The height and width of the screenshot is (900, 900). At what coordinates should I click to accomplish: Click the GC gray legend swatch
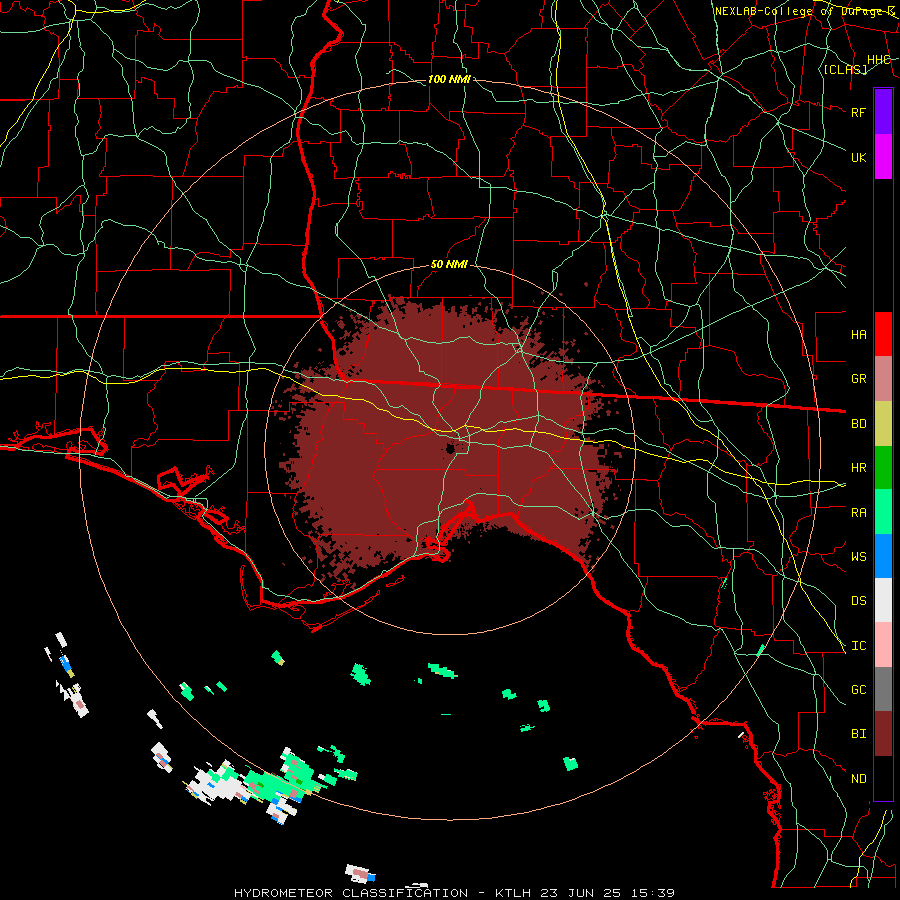click(883, 689)
